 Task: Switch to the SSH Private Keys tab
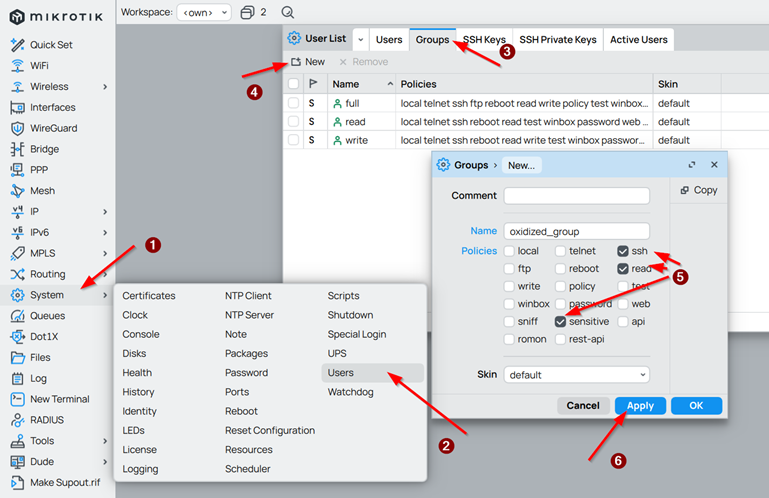coord(558,40)
